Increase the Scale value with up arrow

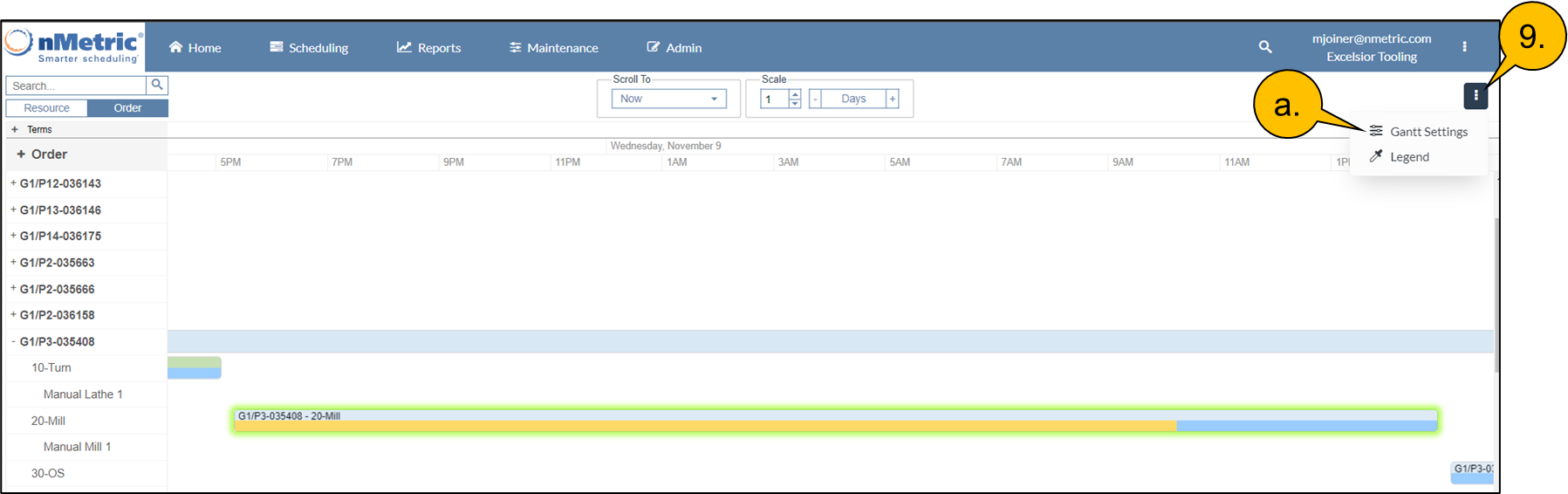(x=794, y=94)
